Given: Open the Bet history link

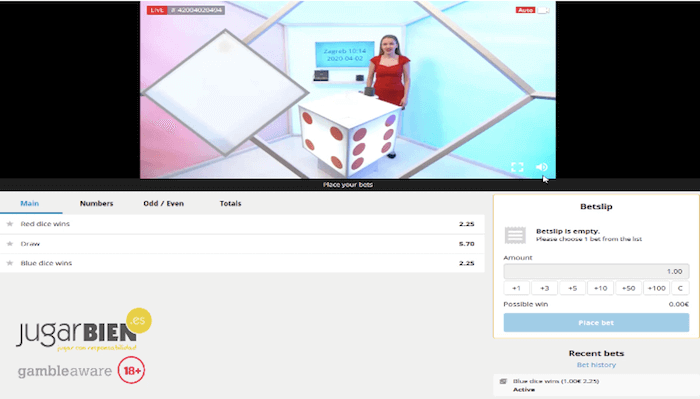Looking at the screenshot, I should tap(596, 365).
